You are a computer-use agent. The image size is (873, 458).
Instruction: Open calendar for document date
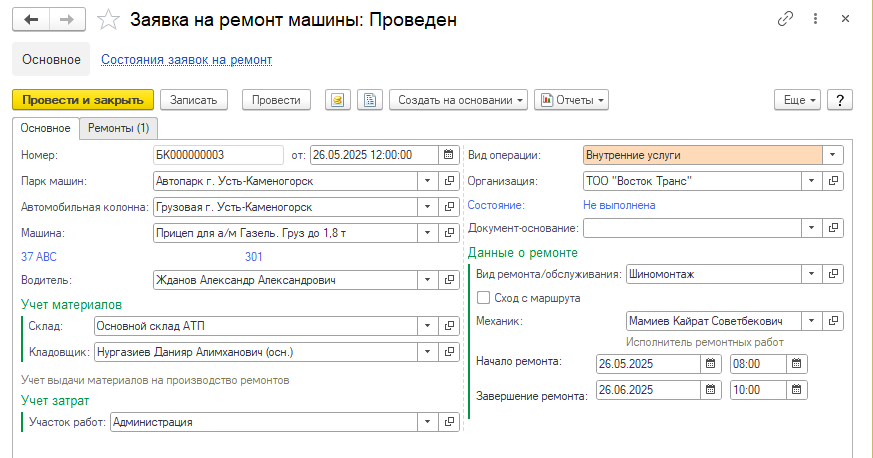point(449,155)
